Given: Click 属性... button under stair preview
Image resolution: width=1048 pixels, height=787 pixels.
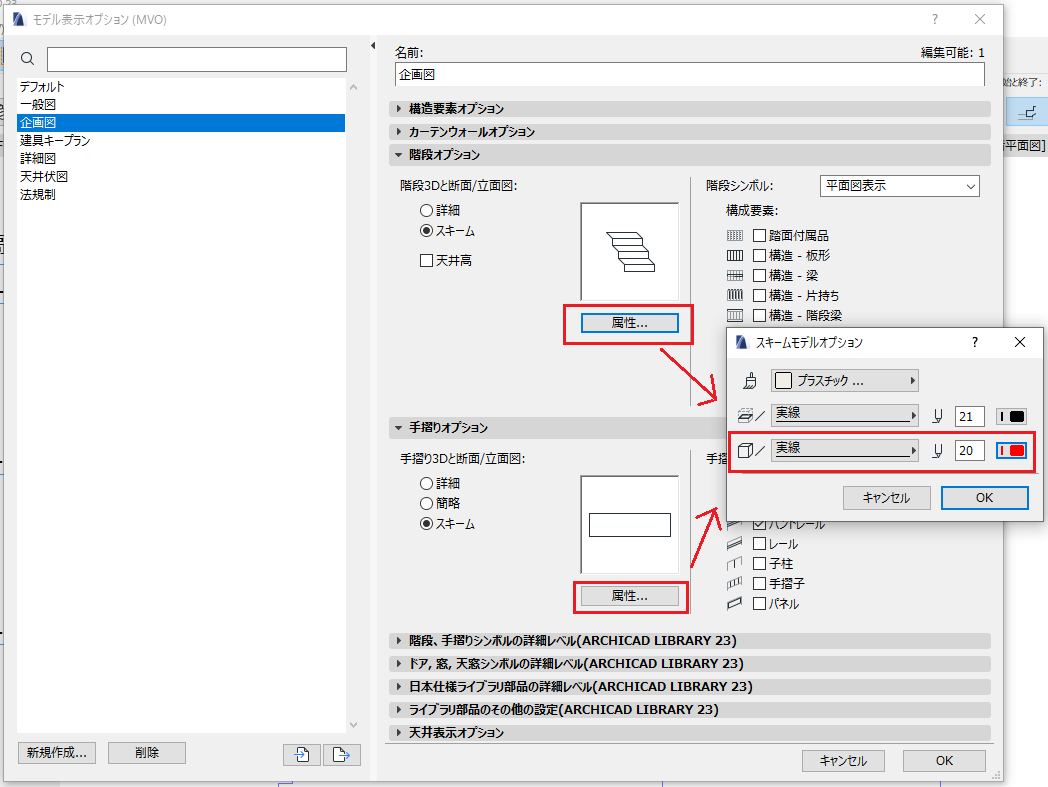Looking at the screenshot, I should [630, 323].
